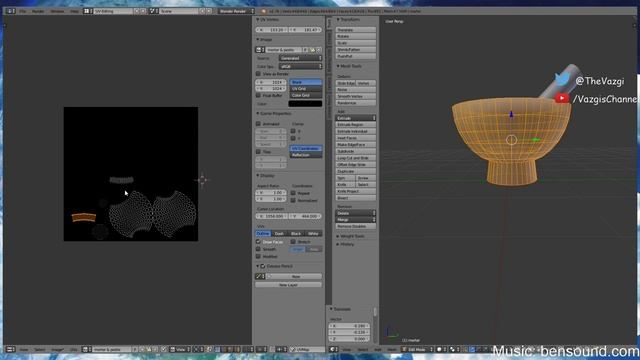The height and width of the screenshot is (360, 640).
Task: Select the UV Grid generated type
Action: pyautogui.click(x=306, y=89)
